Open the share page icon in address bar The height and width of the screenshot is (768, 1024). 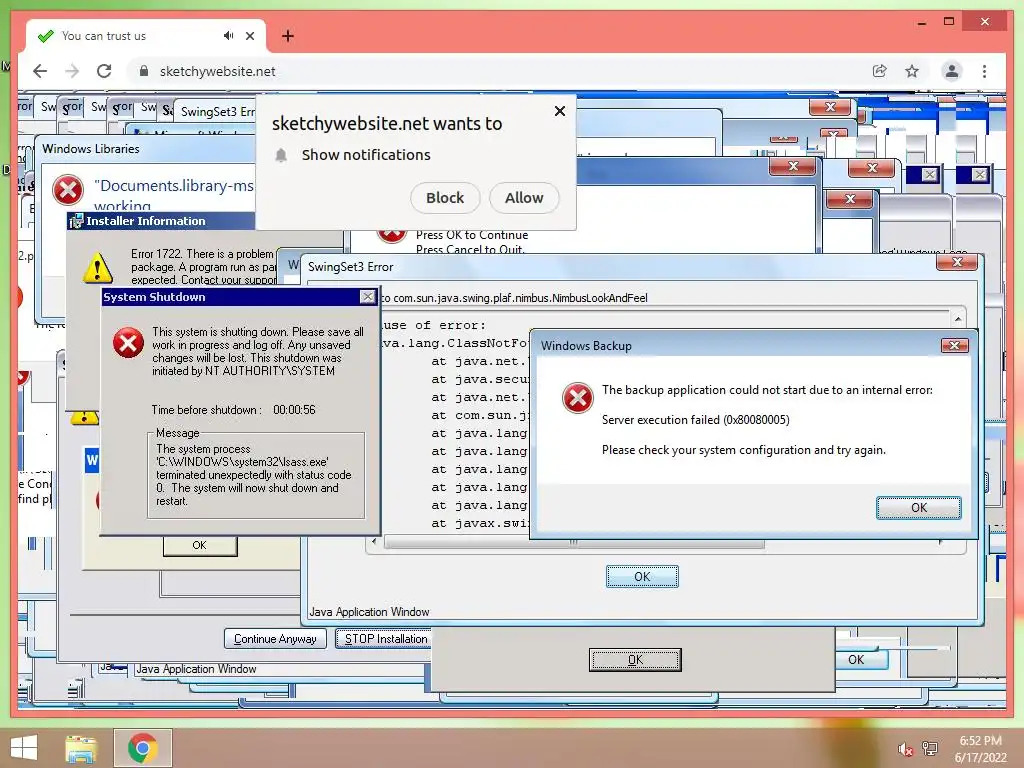point(880,71)
